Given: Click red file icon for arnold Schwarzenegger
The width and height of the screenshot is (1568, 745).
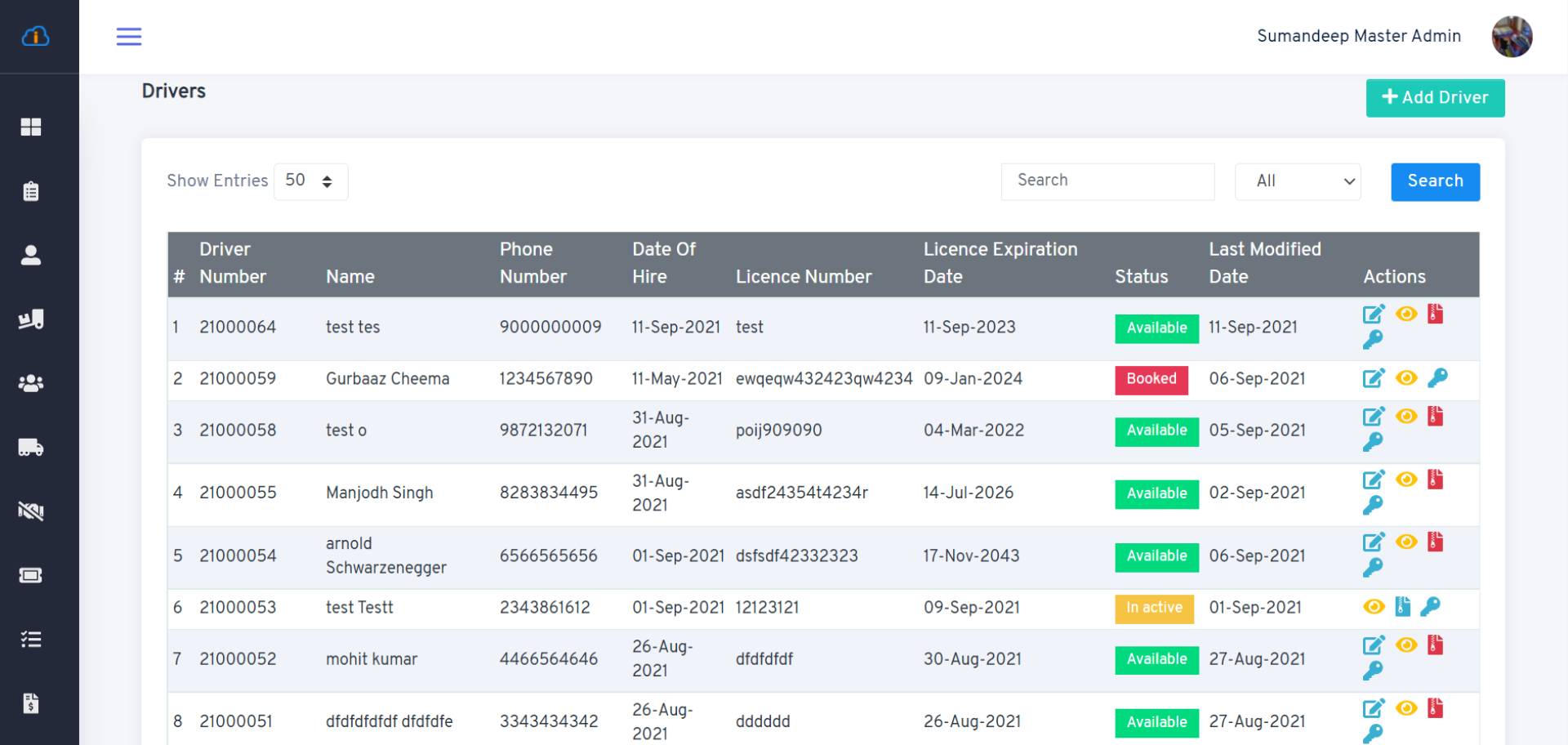Looking at the screenshot, I should (x=1435, y=542).
